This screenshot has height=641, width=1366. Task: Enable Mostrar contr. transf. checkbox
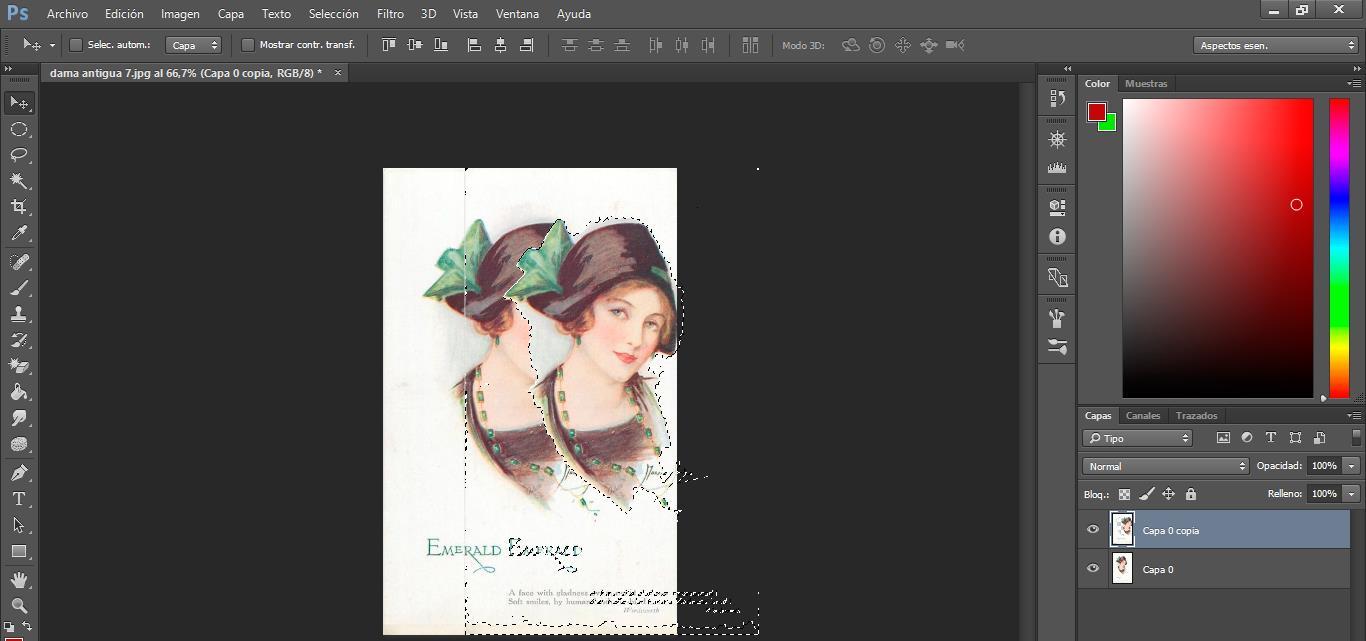(248, 45)
